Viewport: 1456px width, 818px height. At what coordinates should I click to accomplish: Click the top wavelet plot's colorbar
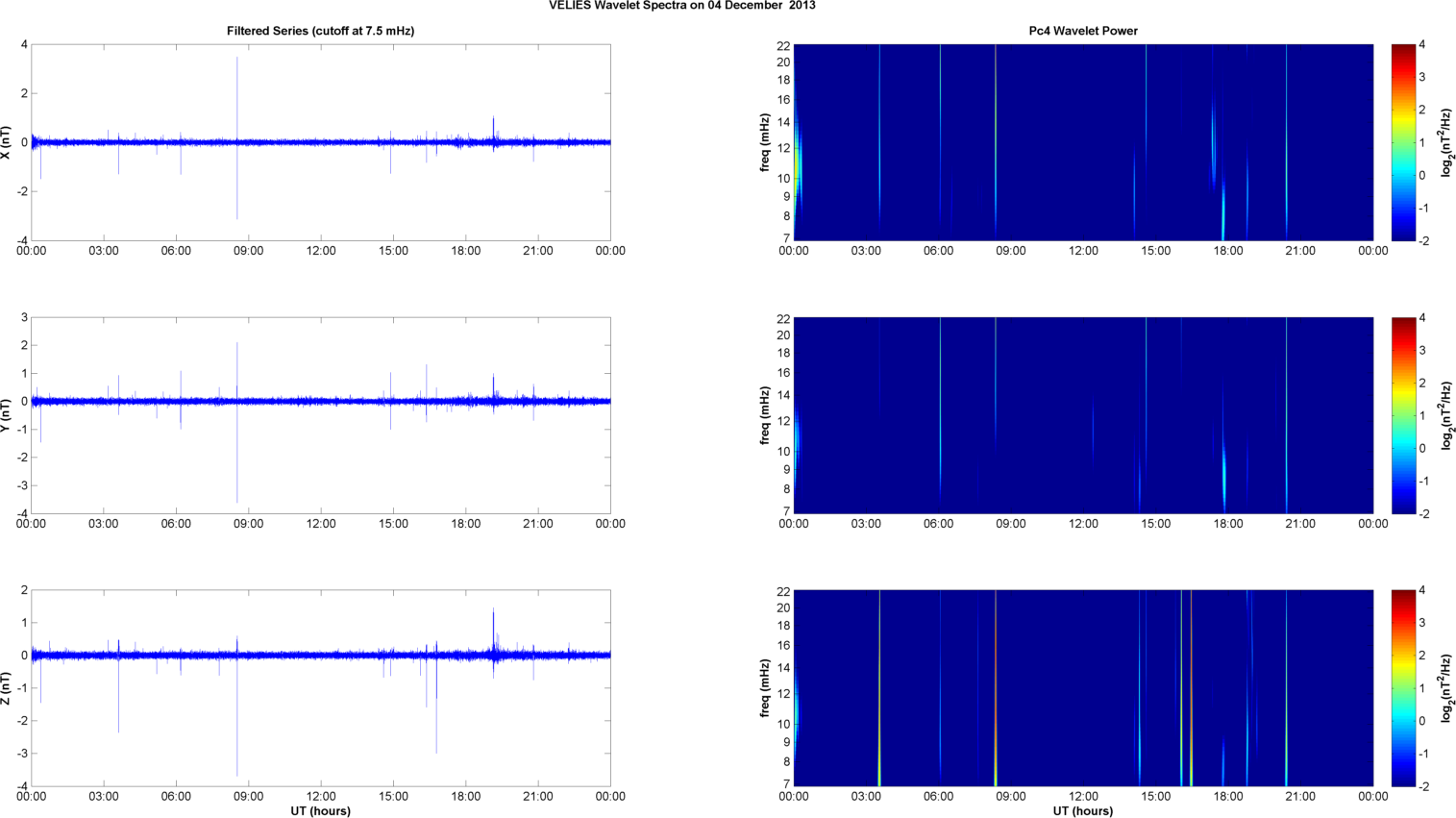[1403, 142]
